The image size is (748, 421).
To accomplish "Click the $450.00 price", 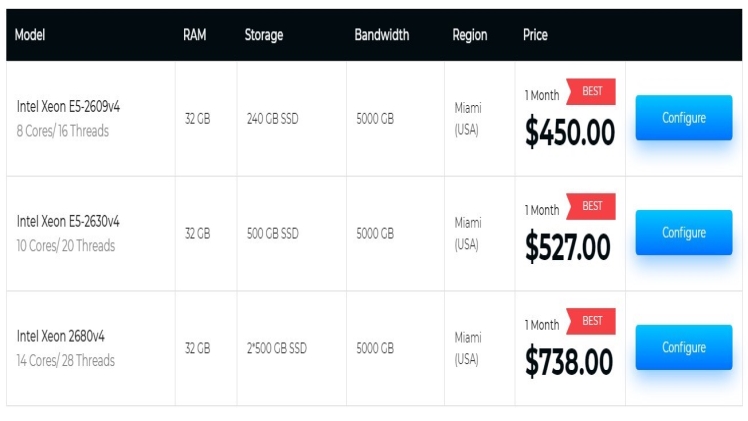I will coord(570,133).
